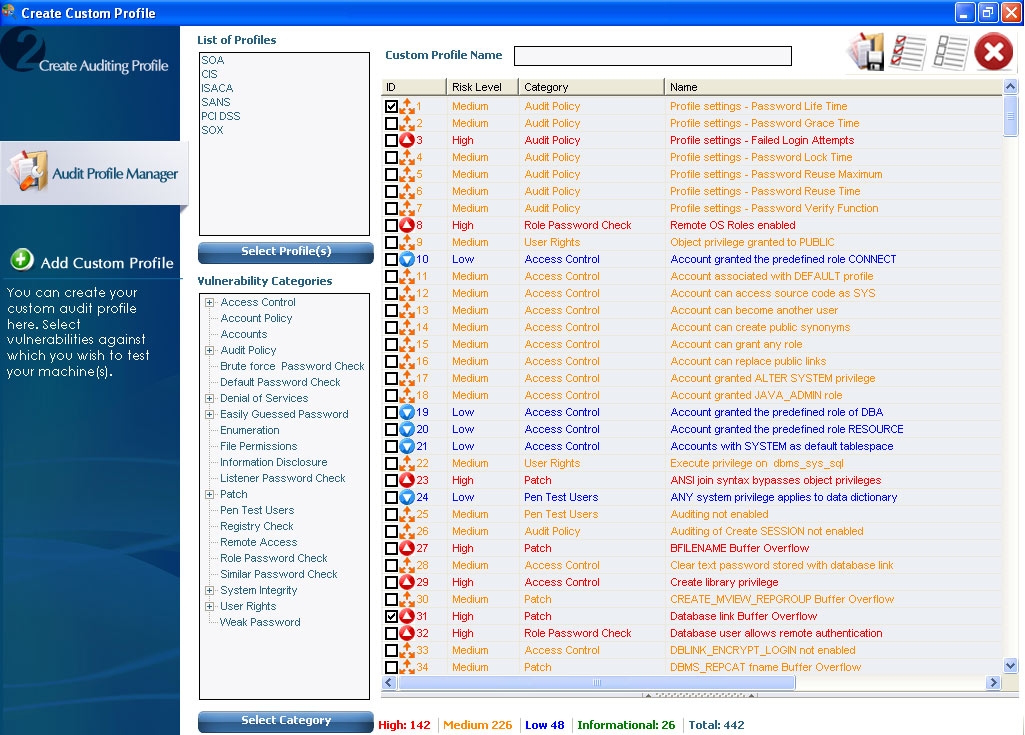Select the Weak Password category
Viewport: 1025px width, 735px height.
260,623
